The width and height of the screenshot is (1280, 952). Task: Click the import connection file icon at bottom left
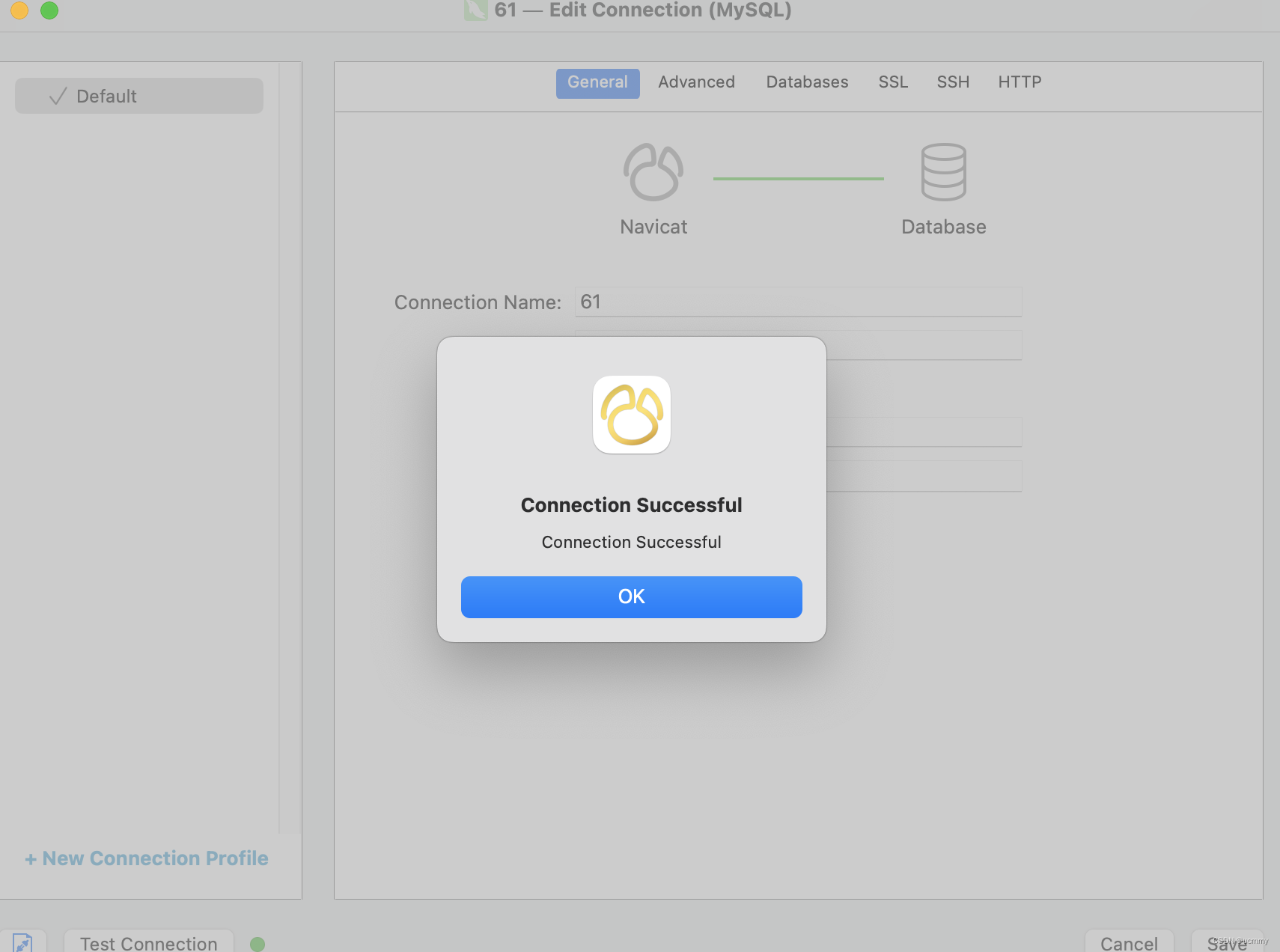(x=23, y=942)
